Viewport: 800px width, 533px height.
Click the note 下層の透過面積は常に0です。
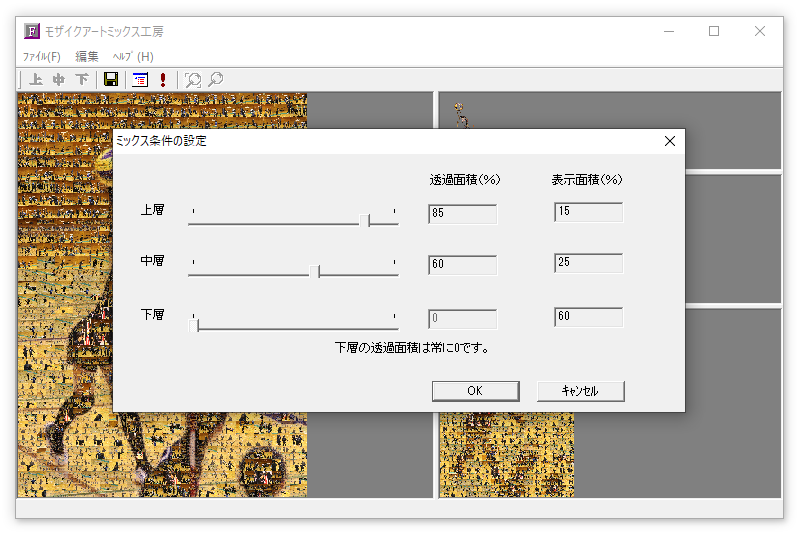(412, 348)
